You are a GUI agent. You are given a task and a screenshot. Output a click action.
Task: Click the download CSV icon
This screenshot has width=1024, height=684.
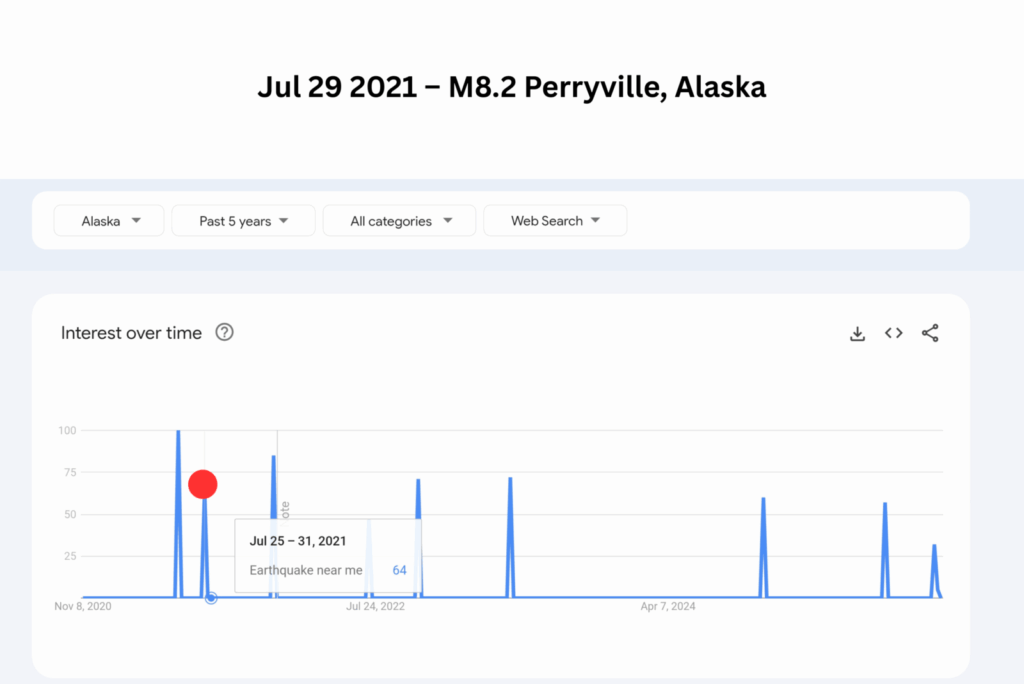(x=857, y=334)
